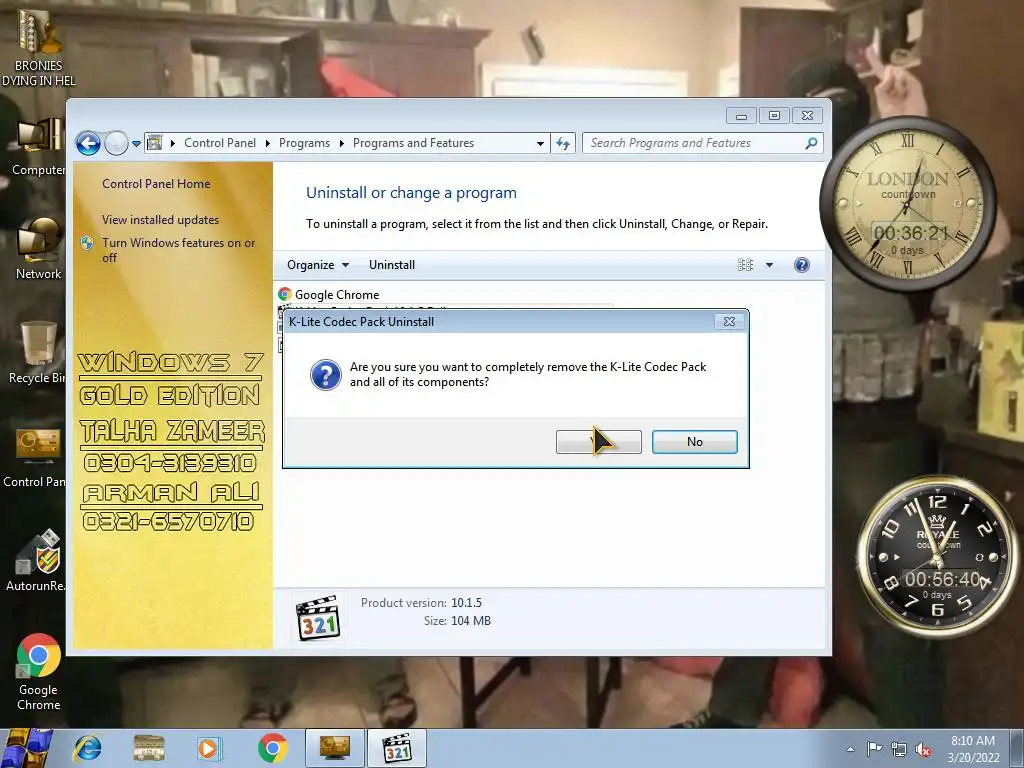Open the Network desktop icon
The height and width of the screenshot is (768, 1024).
tap(39, 248)
